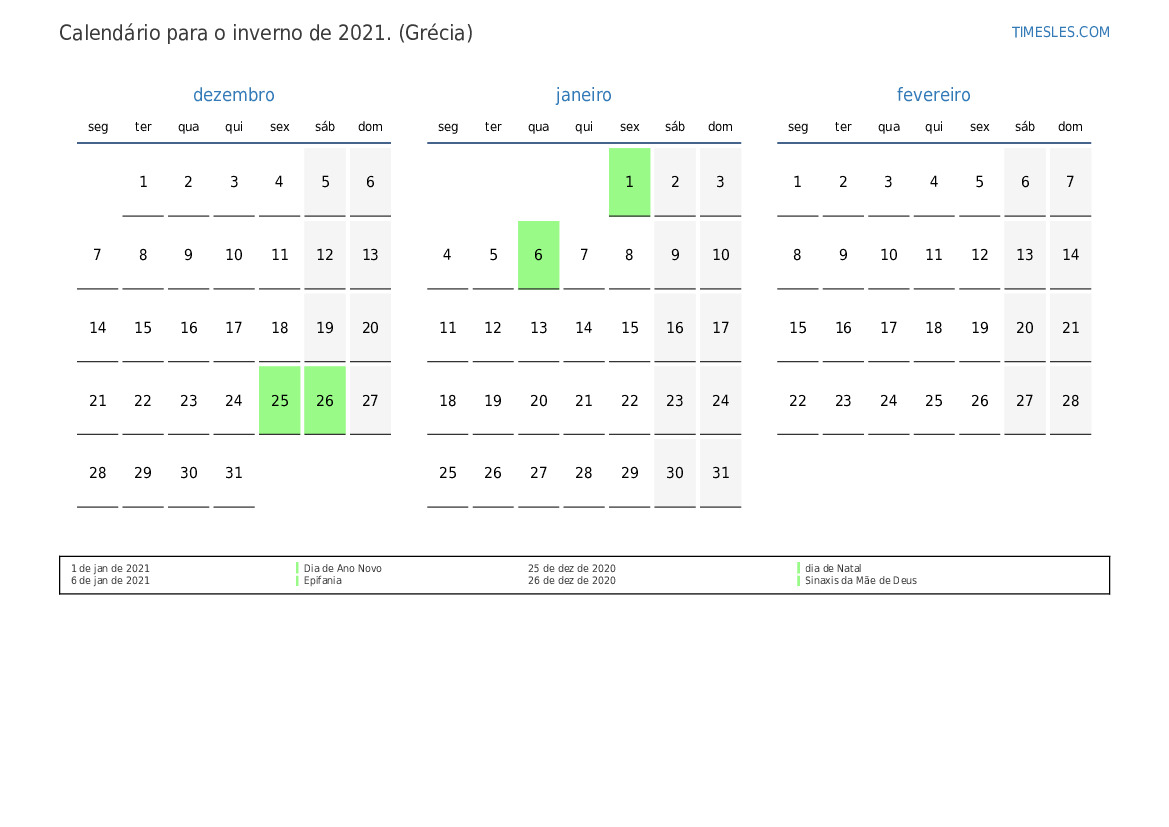Select day 10 in janeiro
1169x827 pixels.
pos(720,255)
